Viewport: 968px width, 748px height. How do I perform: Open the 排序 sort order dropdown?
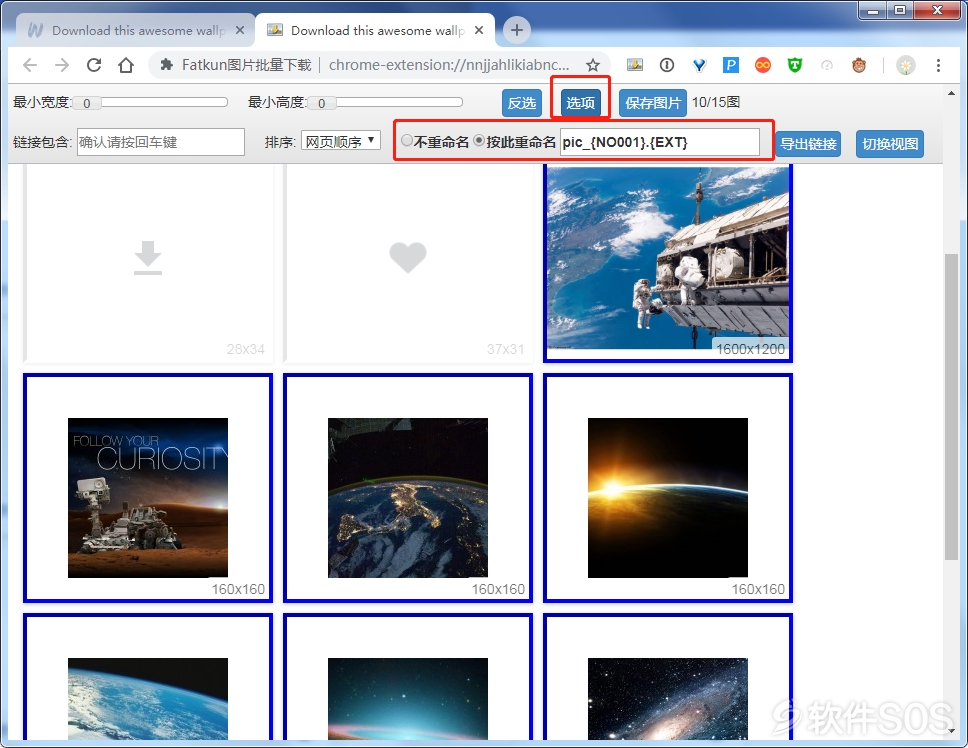coord(340,141)
